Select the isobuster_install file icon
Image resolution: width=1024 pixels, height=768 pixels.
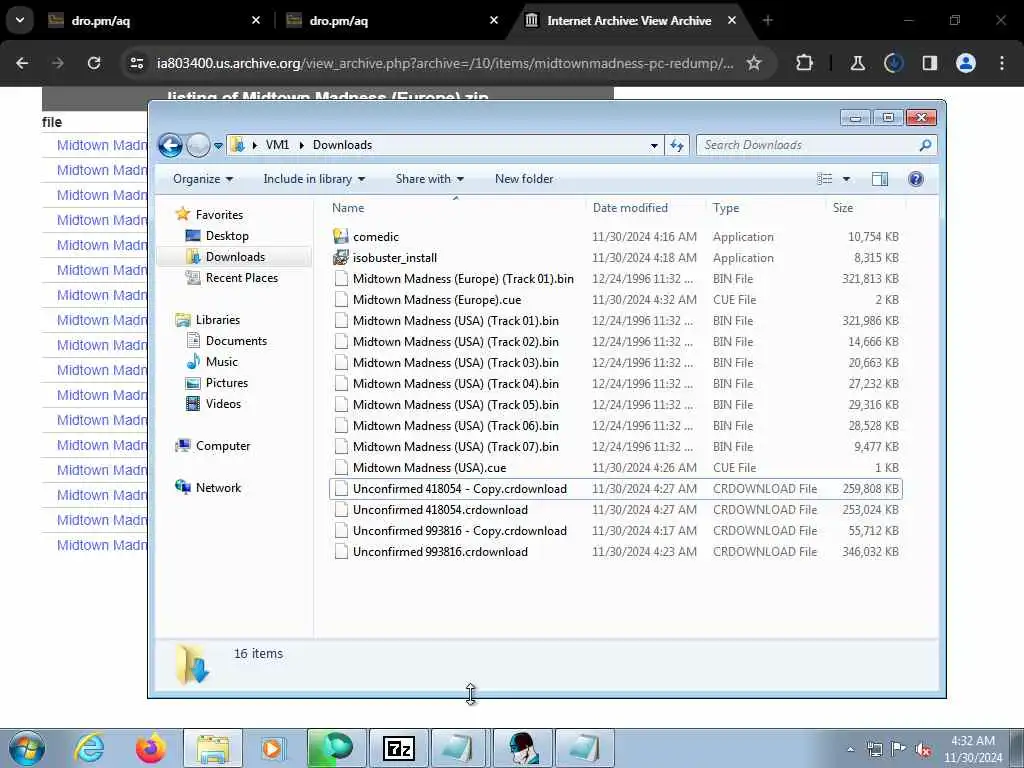click(x=340, y=257)
